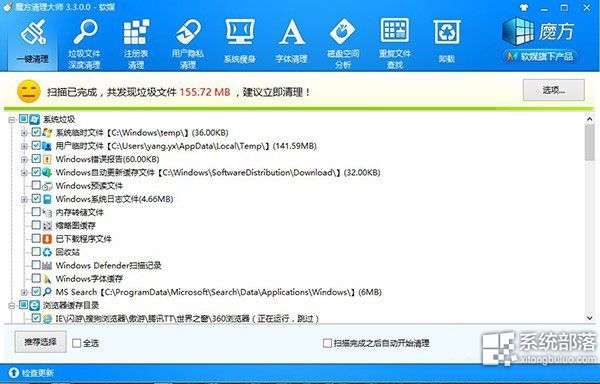
Task: Uncheck Windows错误报告 checkbox
Action: click(x=36, y=159)
